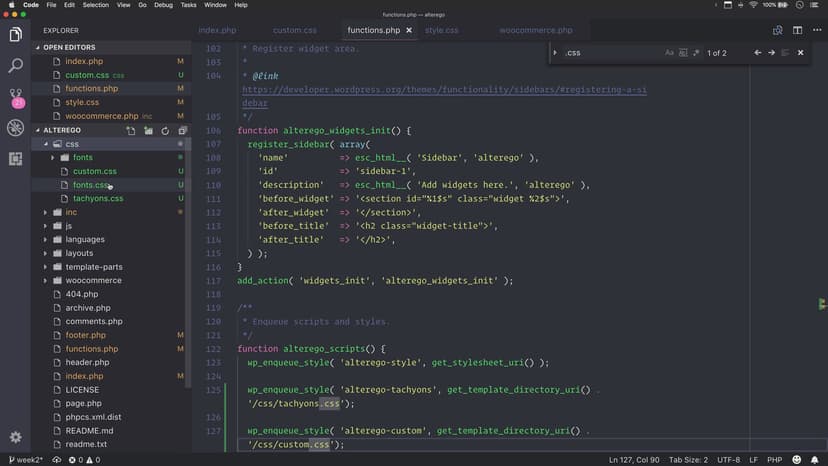Open the Debug view in activity bar
The width and height of the screenshot is (828, 466).
click(16, 128)
